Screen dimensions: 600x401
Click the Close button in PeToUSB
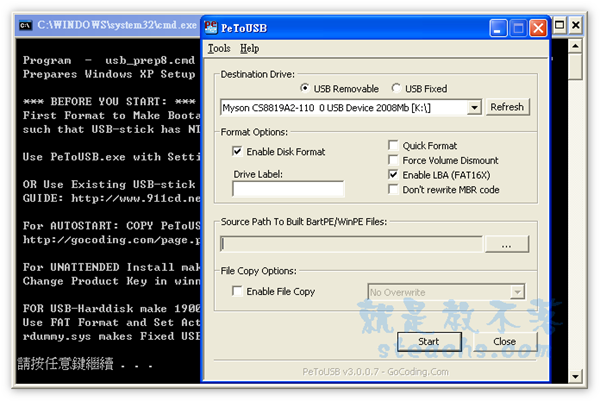pyautogui.click(x=505, y=341)
